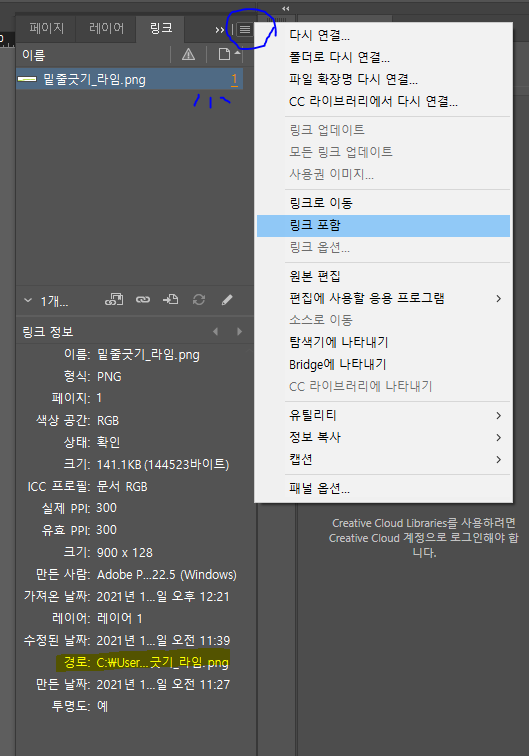Click the link thumbnail in the list row
Viewport: 529px width, 756px height.
click(x=27, y=79)
